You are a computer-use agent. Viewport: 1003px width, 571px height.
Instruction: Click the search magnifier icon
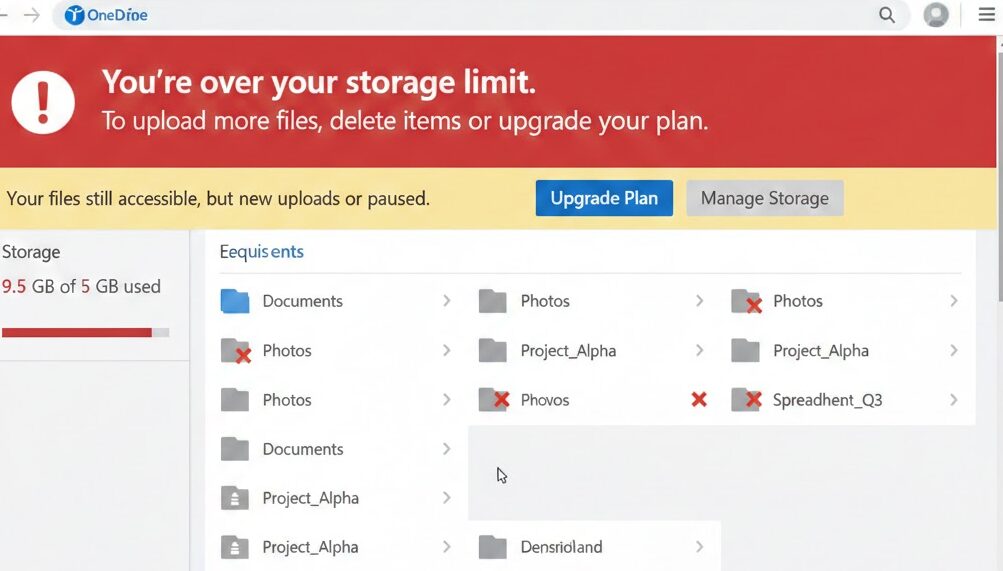click(886, 15)
